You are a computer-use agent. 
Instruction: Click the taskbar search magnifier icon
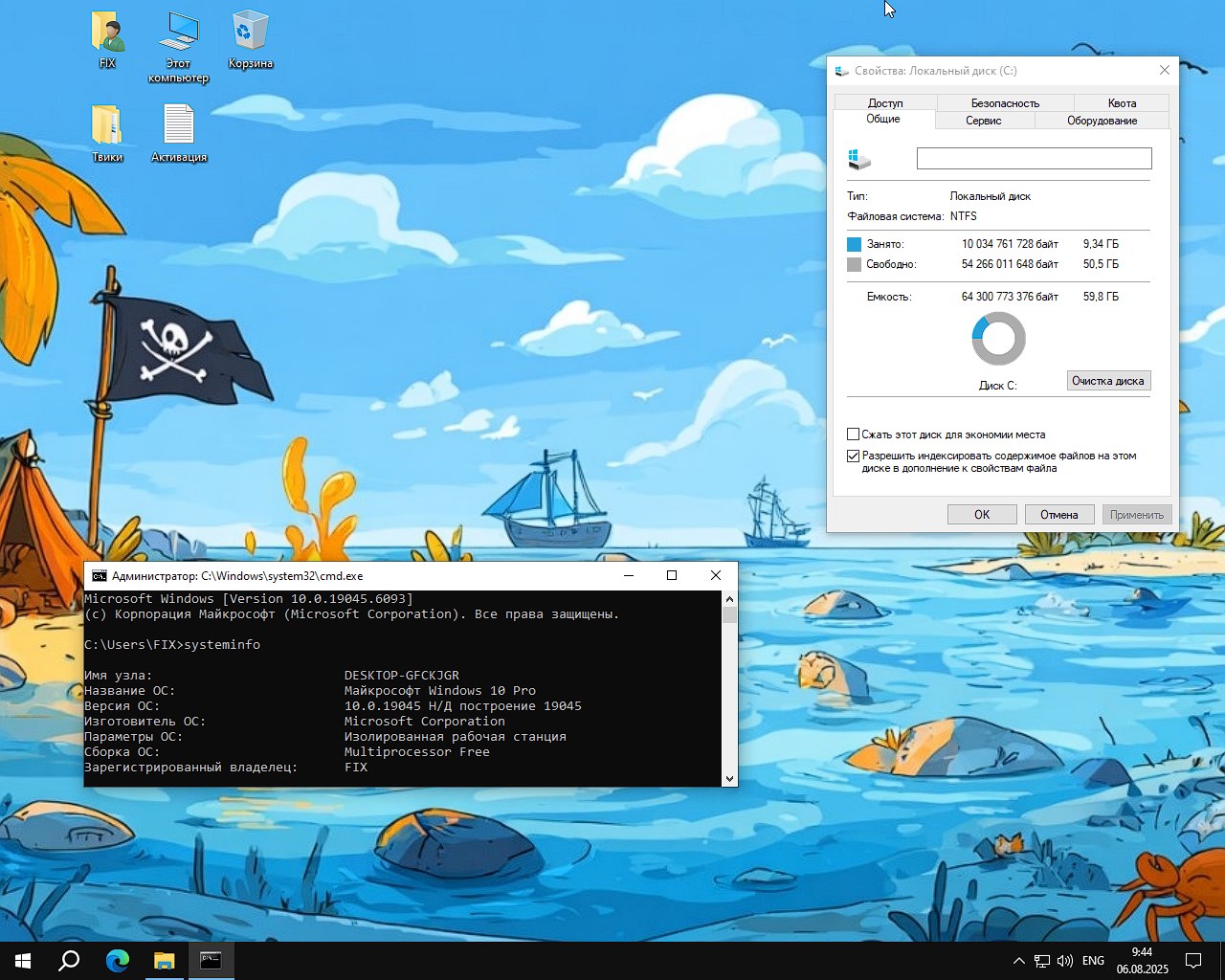[69, 961]
